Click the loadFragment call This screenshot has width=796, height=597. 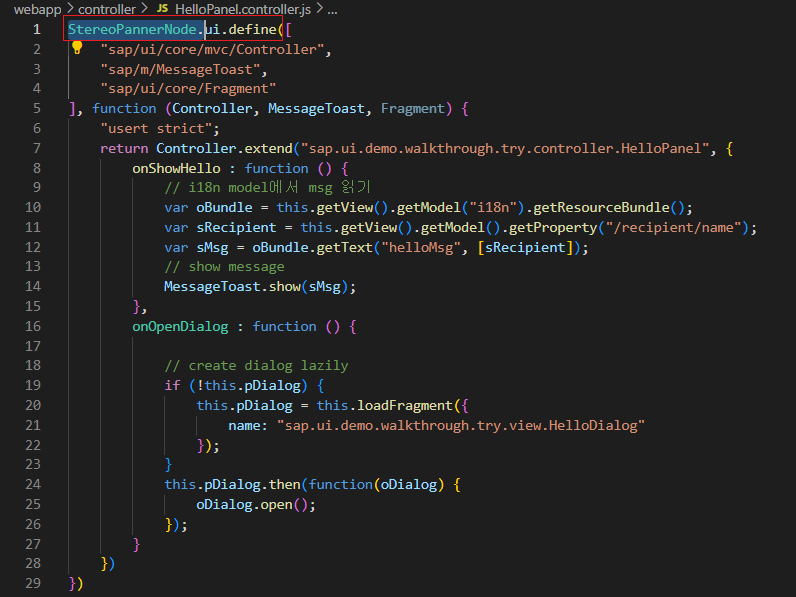[405, 406]
